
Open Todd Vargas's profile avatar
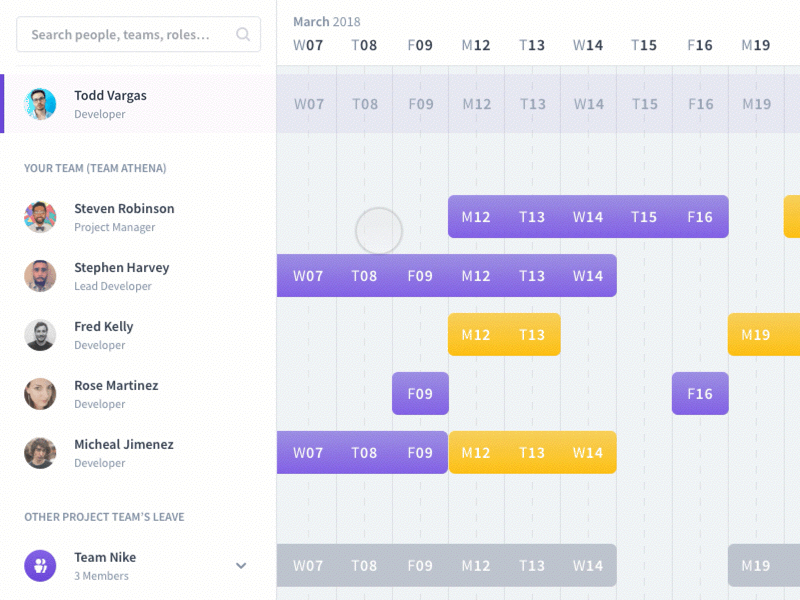pyautogui.click(x=40, y=104)
